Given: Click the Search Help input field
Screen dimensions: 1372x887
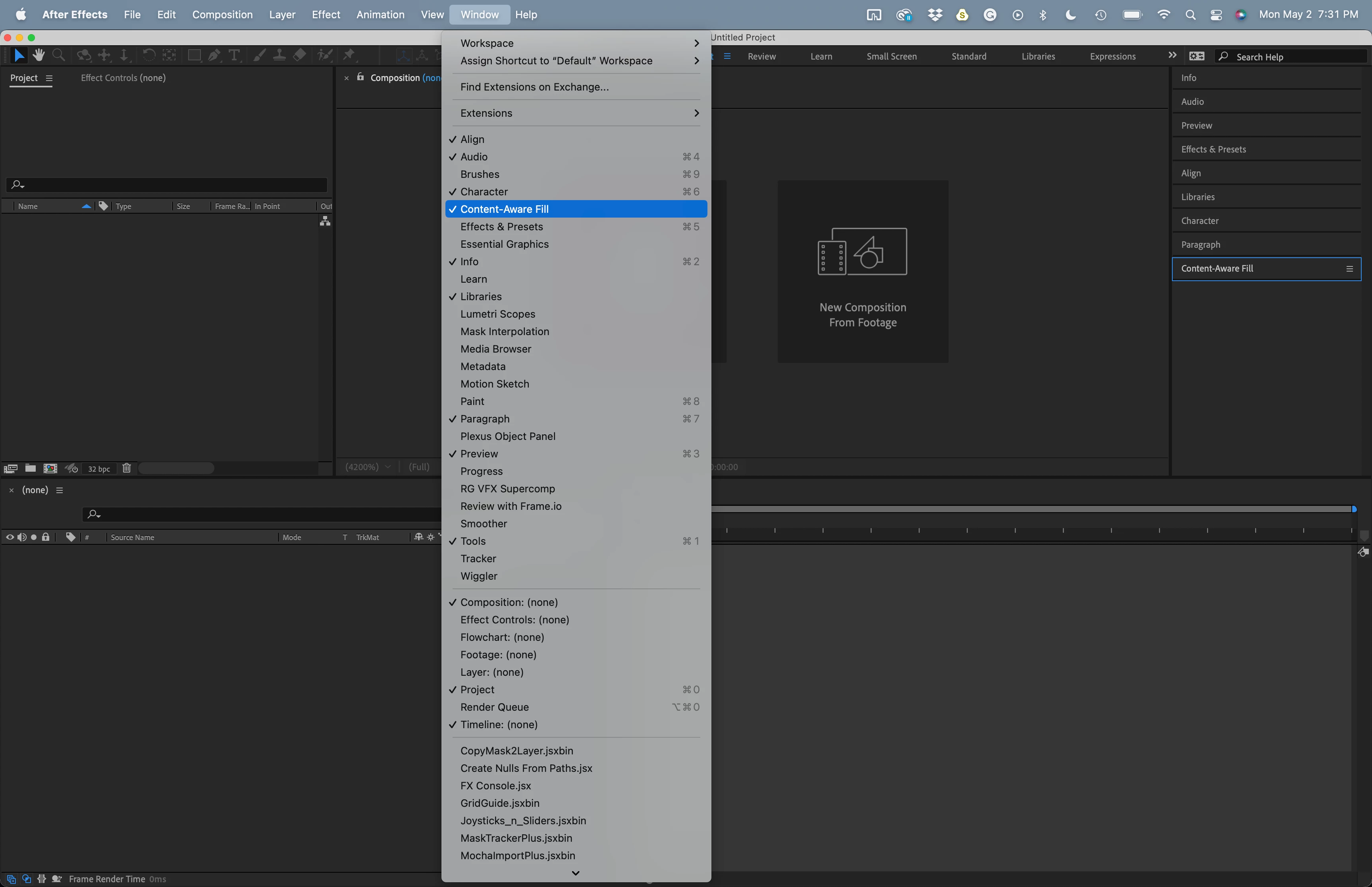Looking at the screenshot, I should [1295, 56].
